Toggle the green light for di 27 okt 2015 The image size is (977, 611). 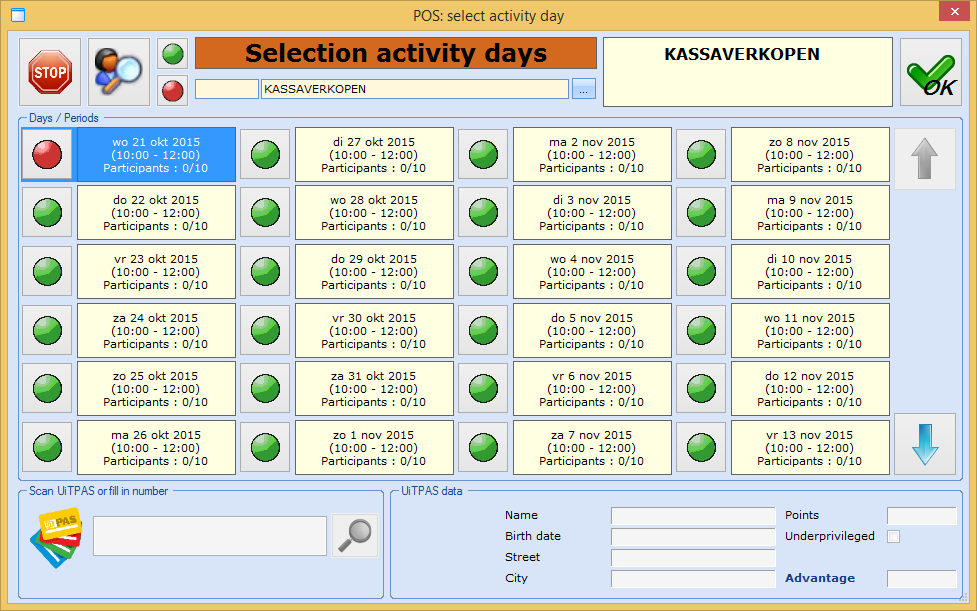(265, 154)
